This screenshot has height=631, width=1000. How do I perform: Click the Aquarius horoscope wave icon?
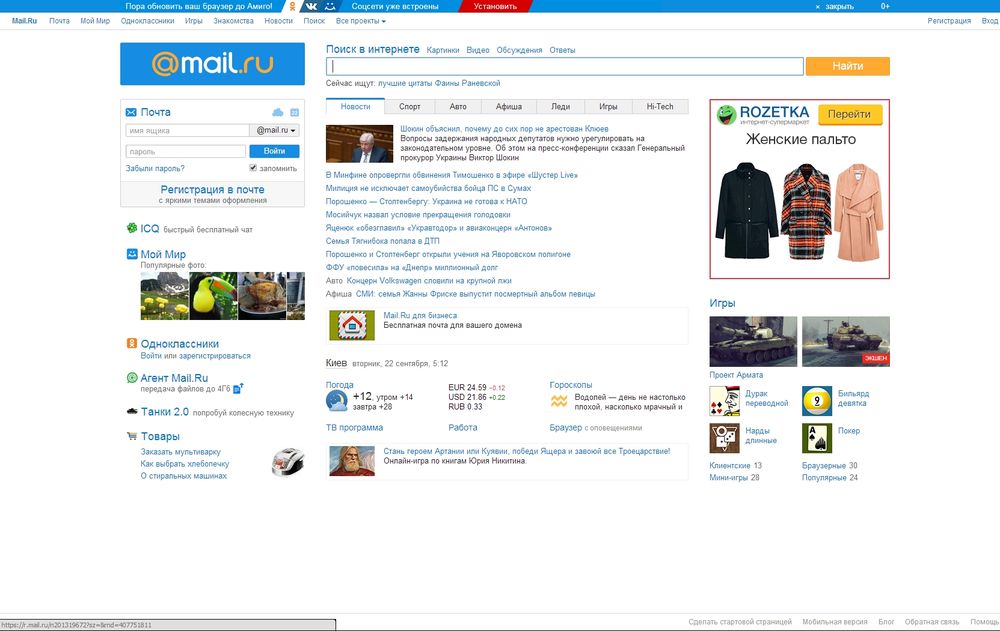[x=559, y=401]
